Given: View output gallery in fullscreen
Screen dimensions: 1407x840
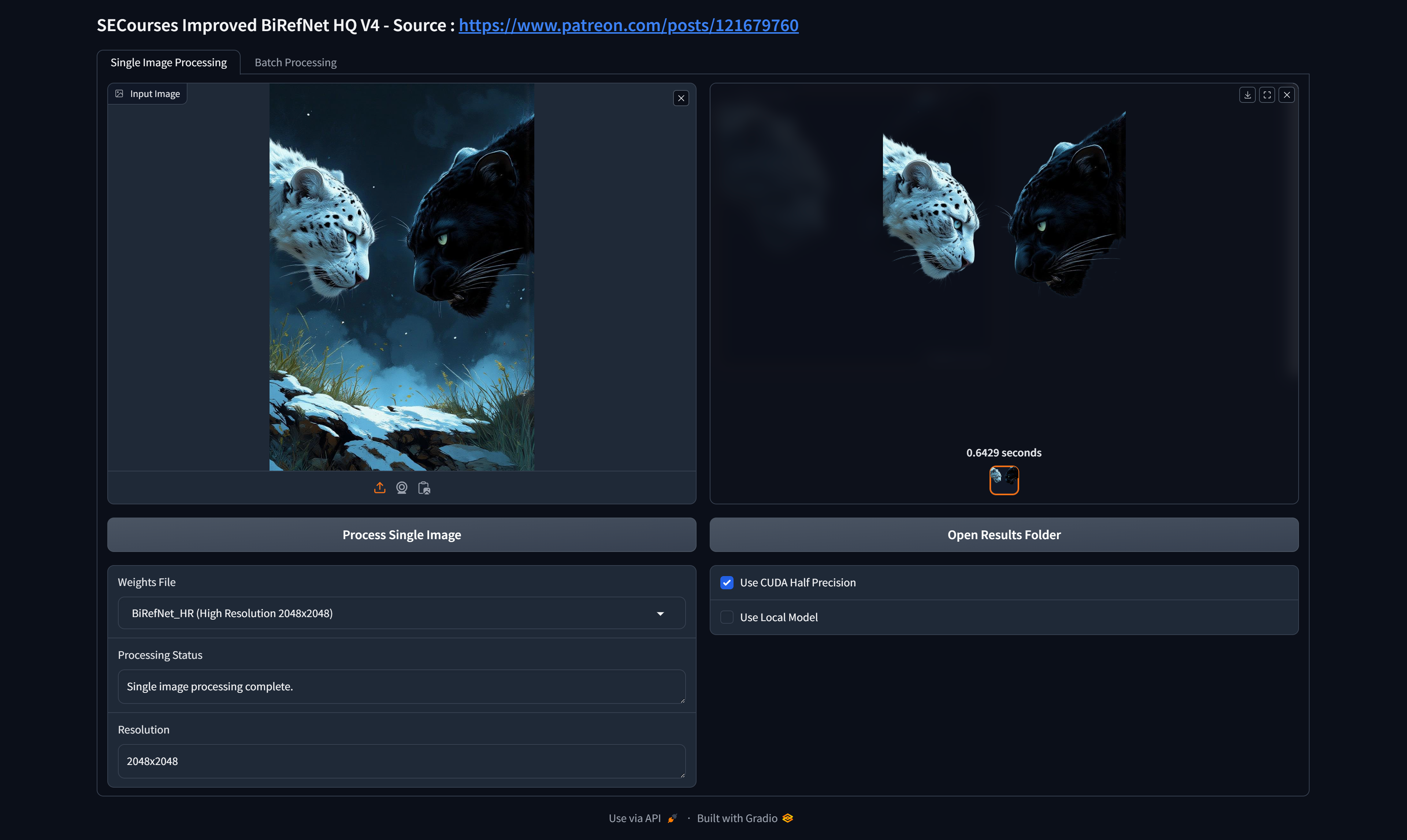Looking at the screenshot, I should (x=1267, y=94).
